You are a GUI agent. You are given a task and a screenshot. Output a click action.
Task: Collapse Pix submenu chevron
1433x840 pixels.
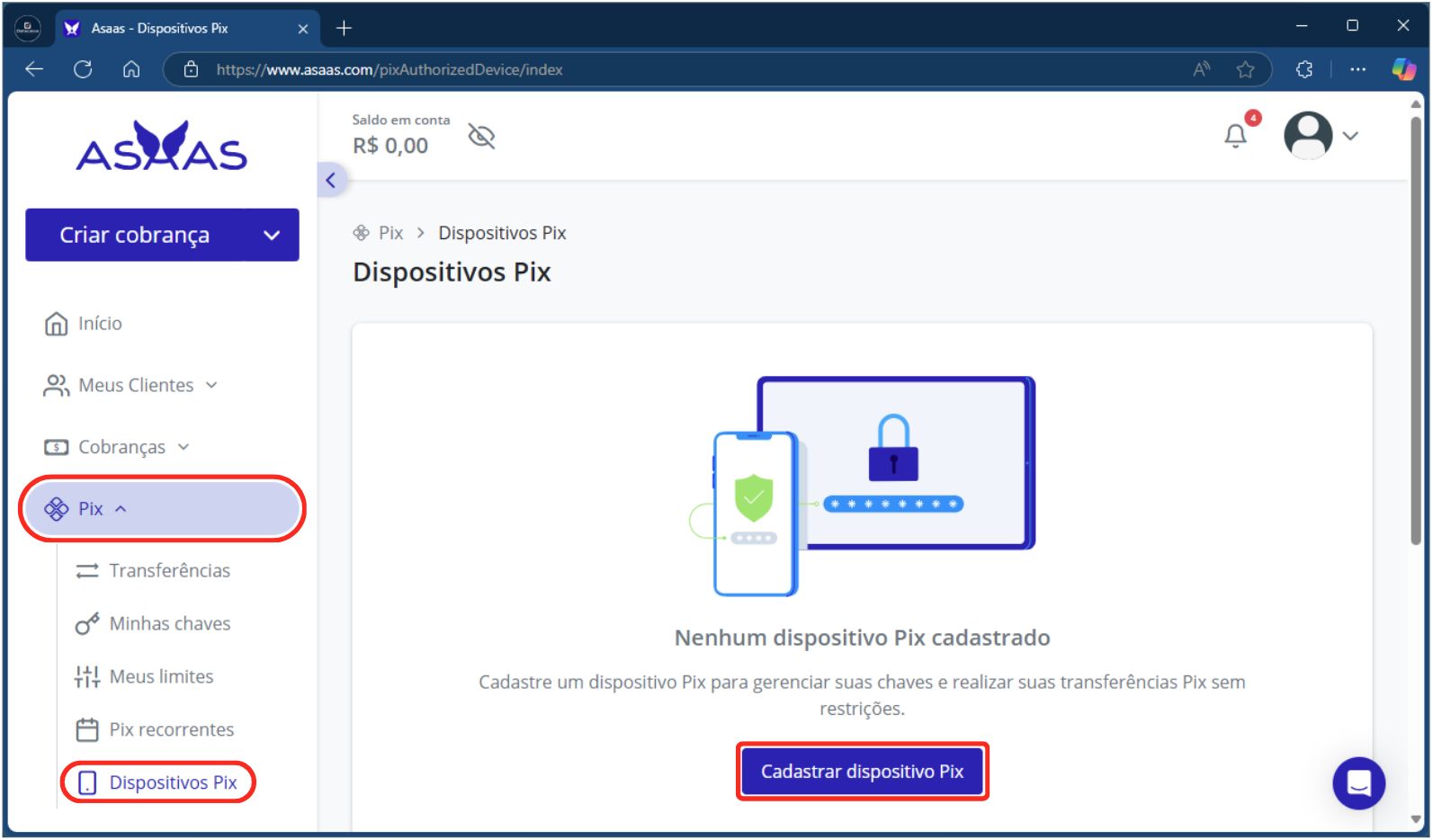coord(121,509)
